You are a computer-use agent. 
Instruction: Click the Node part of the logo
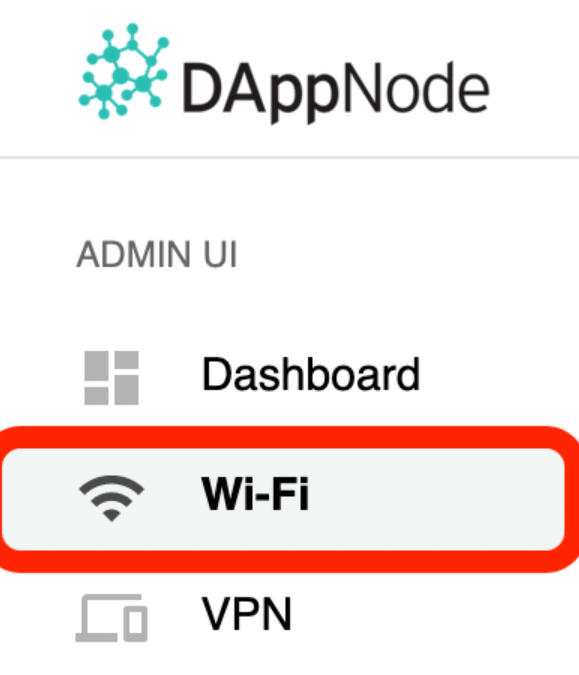click(x=415, y=87)
